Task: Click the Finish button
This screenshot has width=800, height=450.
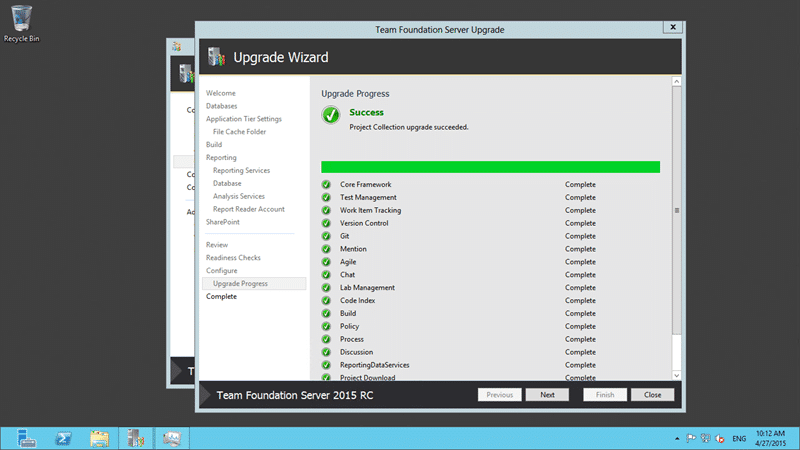Action: pyautogui.click(x=605, y=394)
